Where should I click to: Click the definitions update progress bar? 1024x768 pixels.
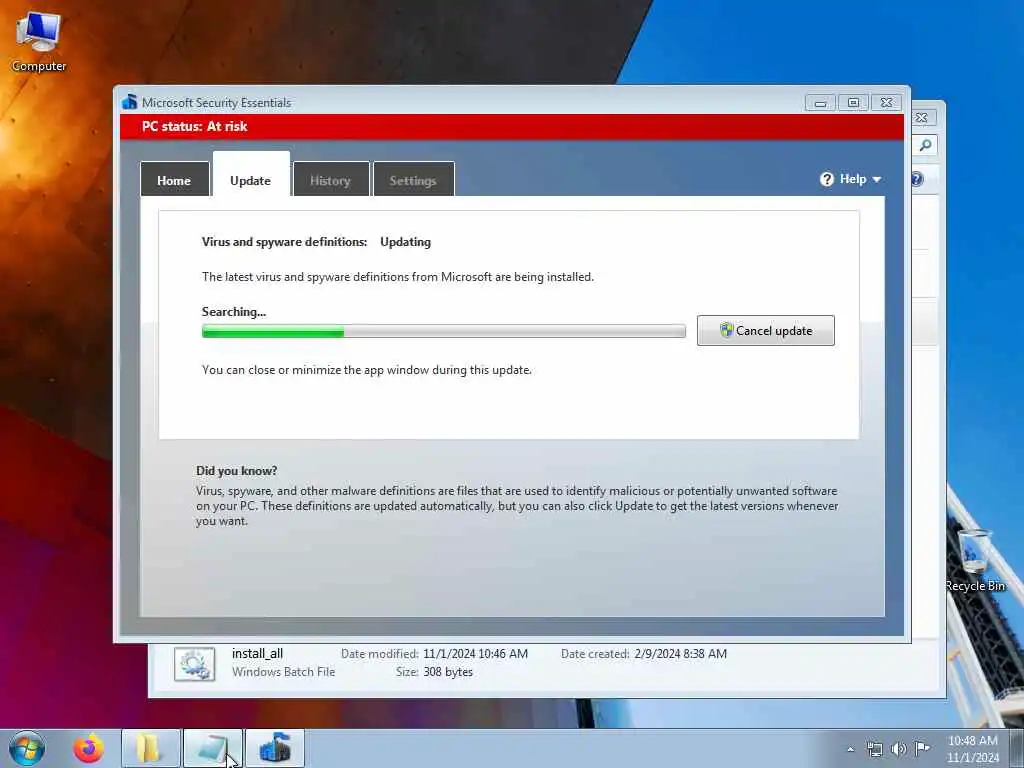443,331
